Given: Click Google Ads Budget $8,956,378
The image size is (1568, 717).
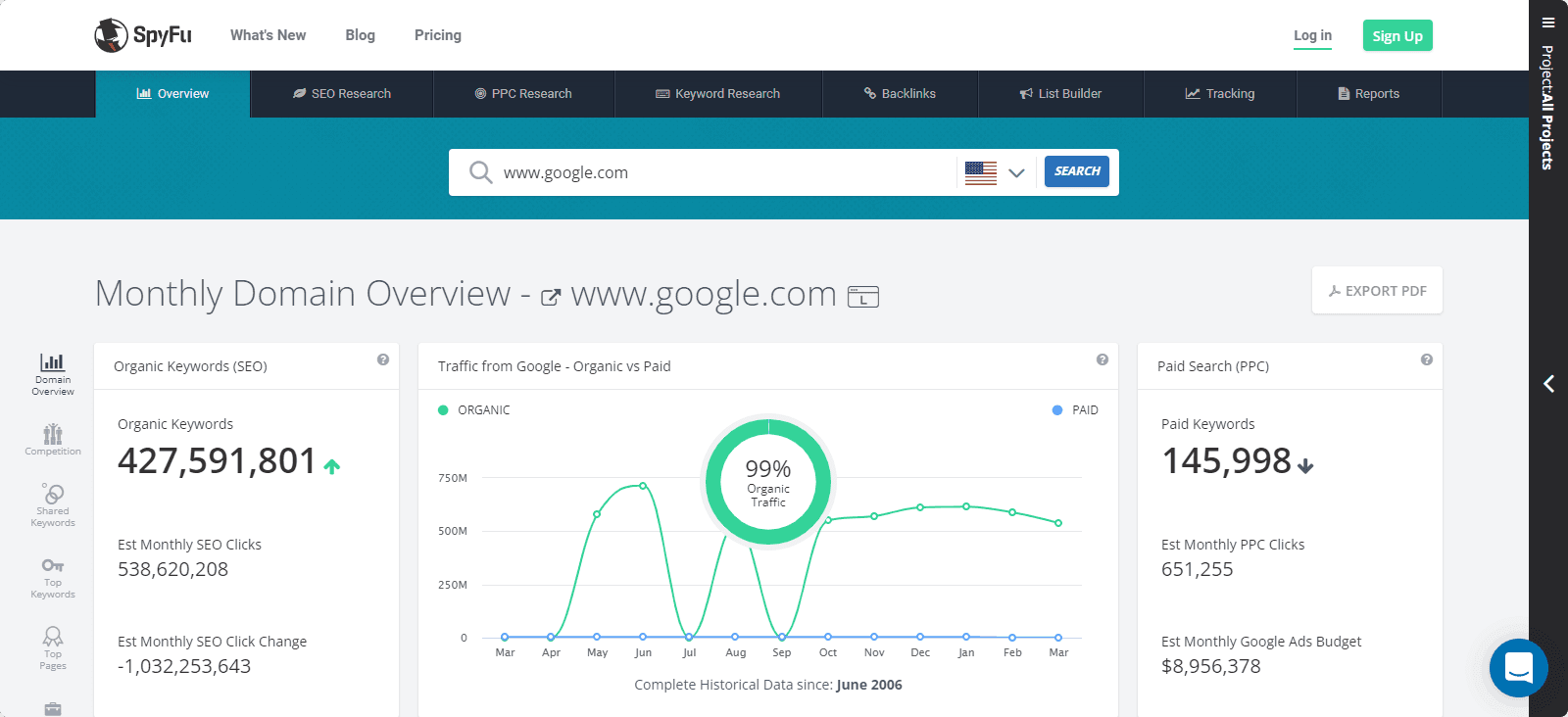Looking at the screenshot, I should pos(1210,666).
